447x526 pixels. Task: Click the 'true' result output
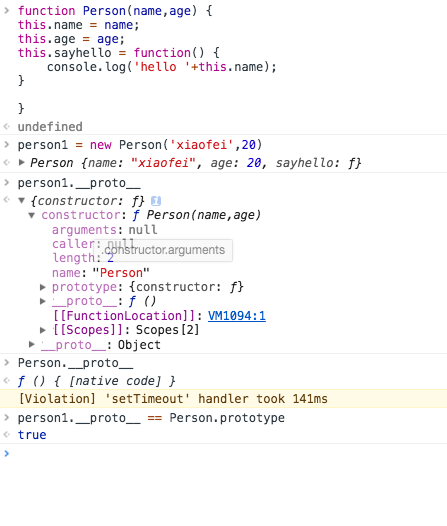coord(32,435)
